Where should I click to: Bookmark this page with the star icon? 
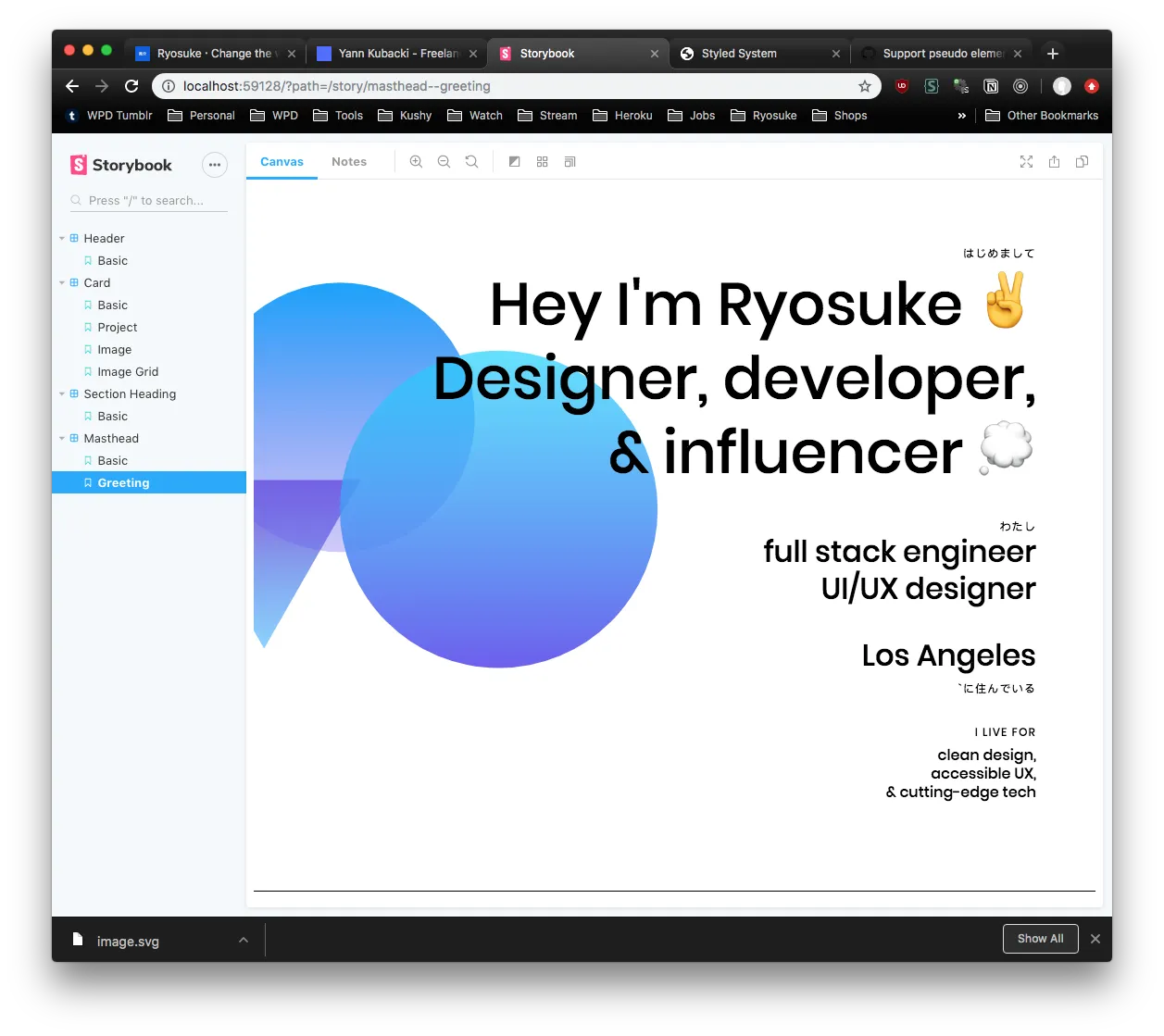click(865, 86)
